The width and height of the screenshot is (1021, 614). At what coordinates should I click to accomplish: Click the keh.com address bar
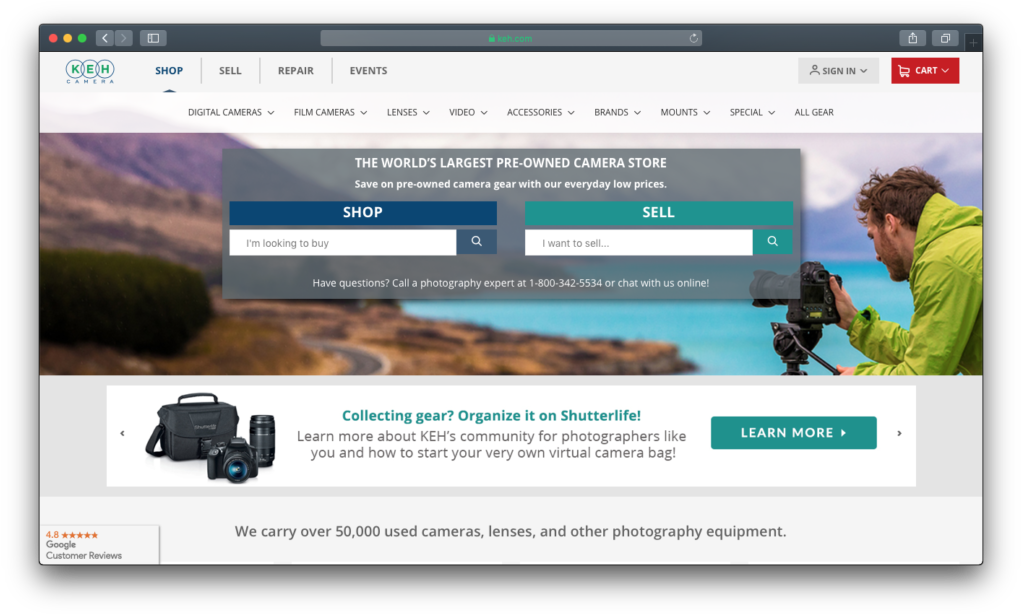coord(510,38)
